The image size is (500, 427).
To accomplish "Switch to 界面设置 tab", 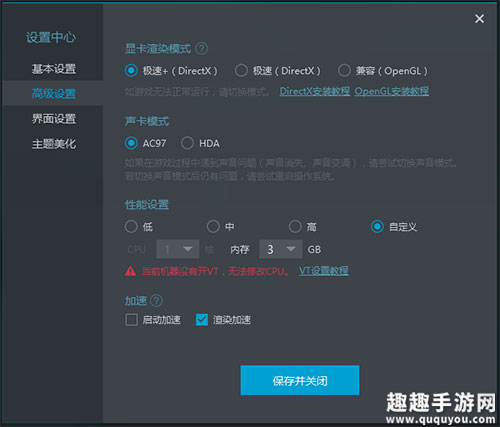I will point(54,119).
